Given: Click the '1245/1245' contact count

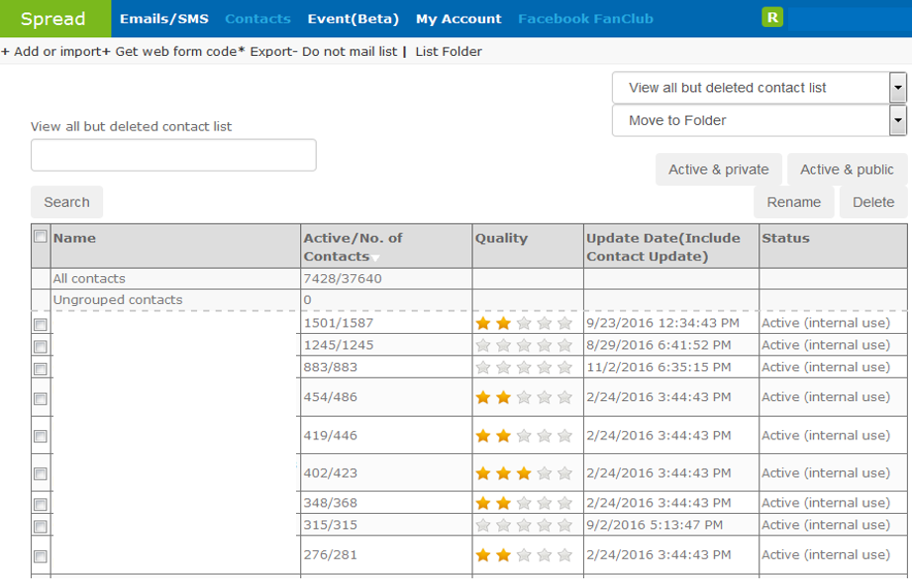Looking at the screenshot, I should click(339, 345).
